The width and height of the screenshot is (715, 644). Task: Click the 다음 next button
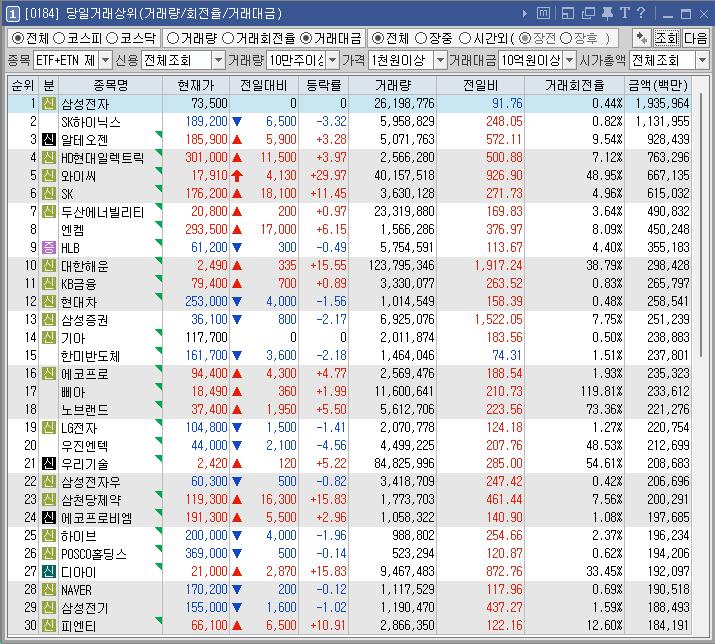[x=695, y=38]
